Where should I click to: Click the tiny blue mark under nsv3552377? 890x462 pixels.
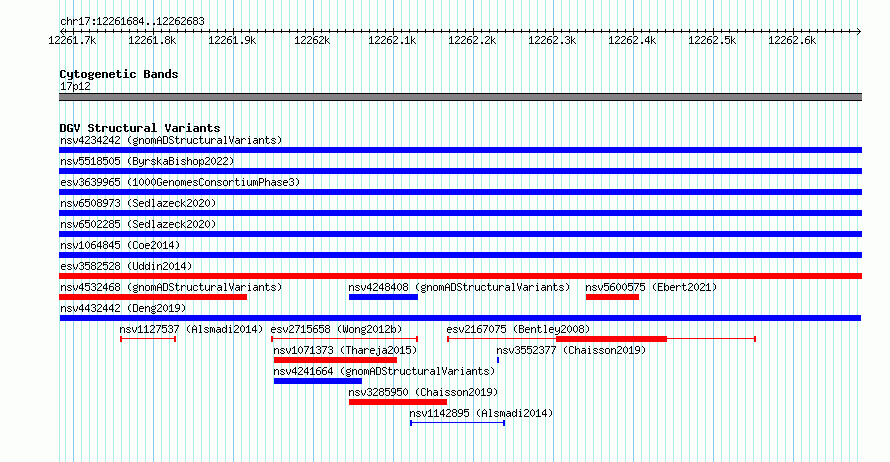[498, 360]
